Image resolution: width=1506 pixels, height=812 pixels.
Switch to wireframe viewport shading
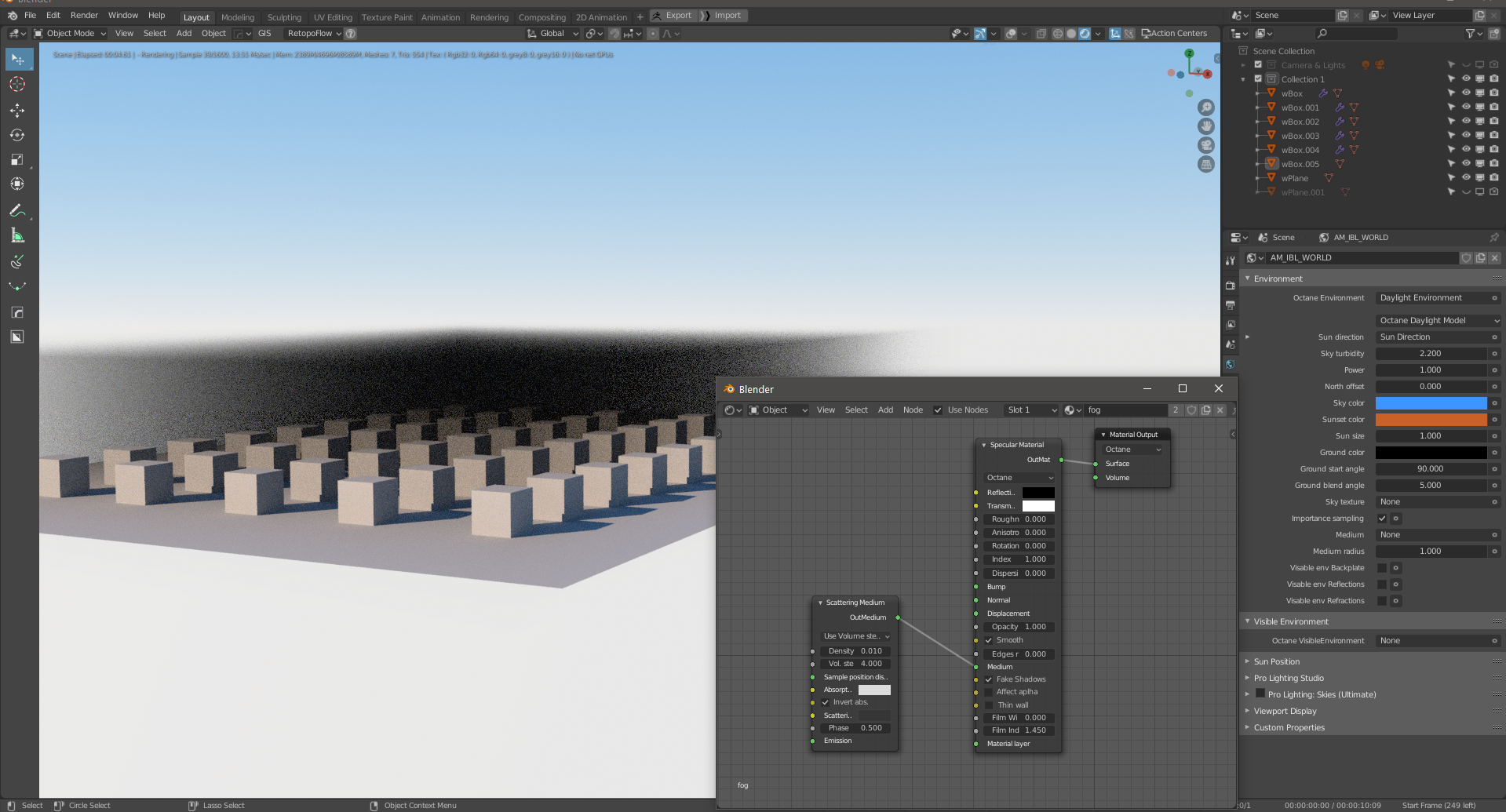[1057, 34]
